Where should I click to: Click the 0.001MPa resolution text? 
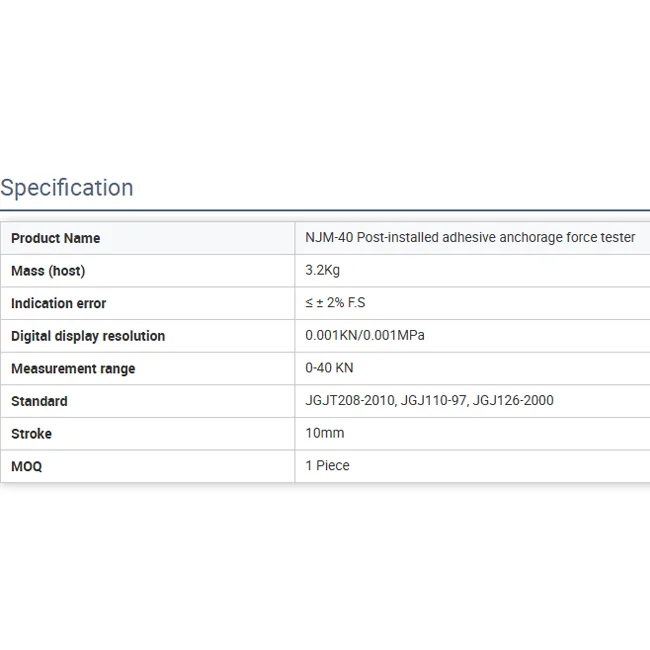[395, 336]
